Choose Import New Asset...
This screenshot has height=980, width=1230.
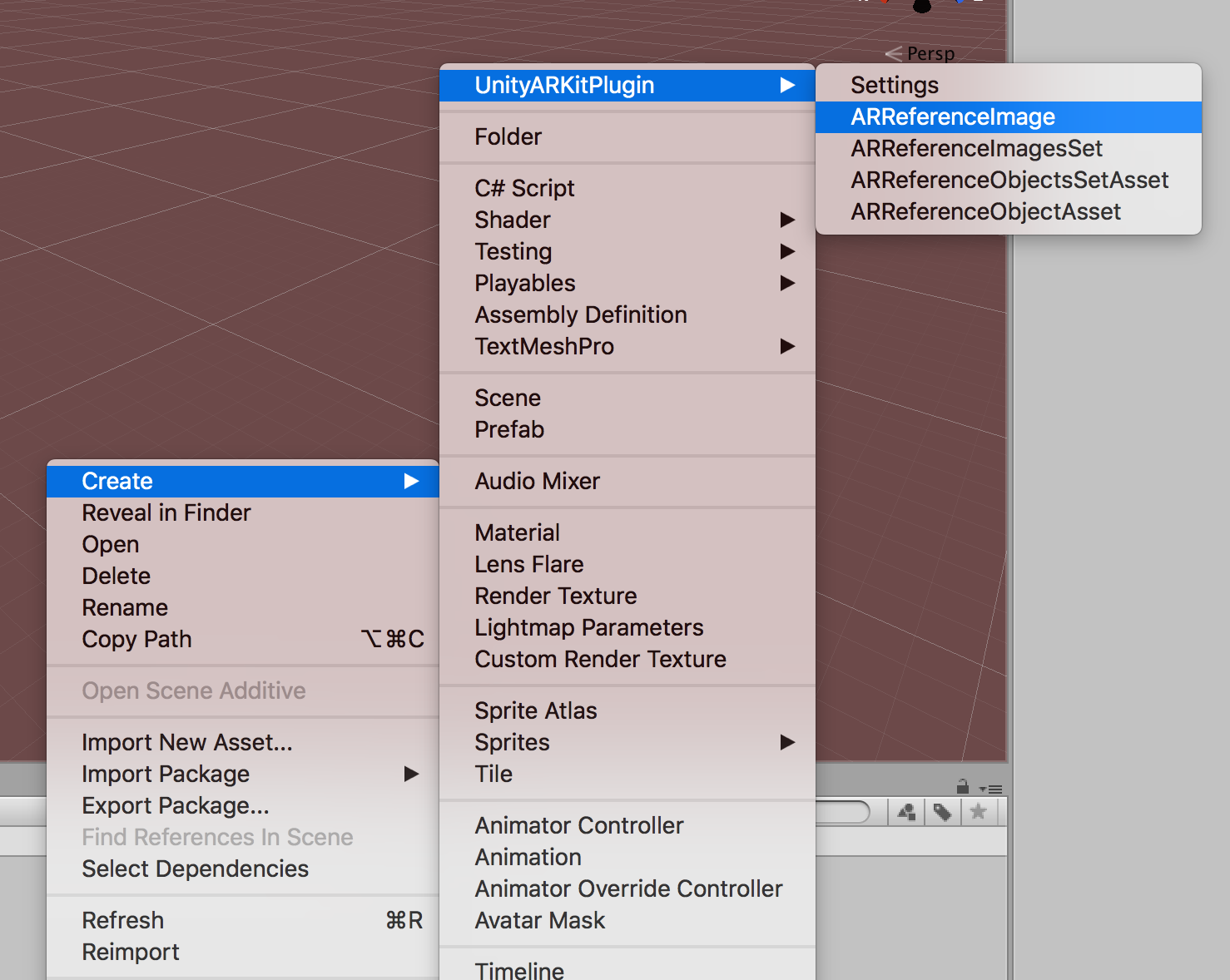click(242, 742)
